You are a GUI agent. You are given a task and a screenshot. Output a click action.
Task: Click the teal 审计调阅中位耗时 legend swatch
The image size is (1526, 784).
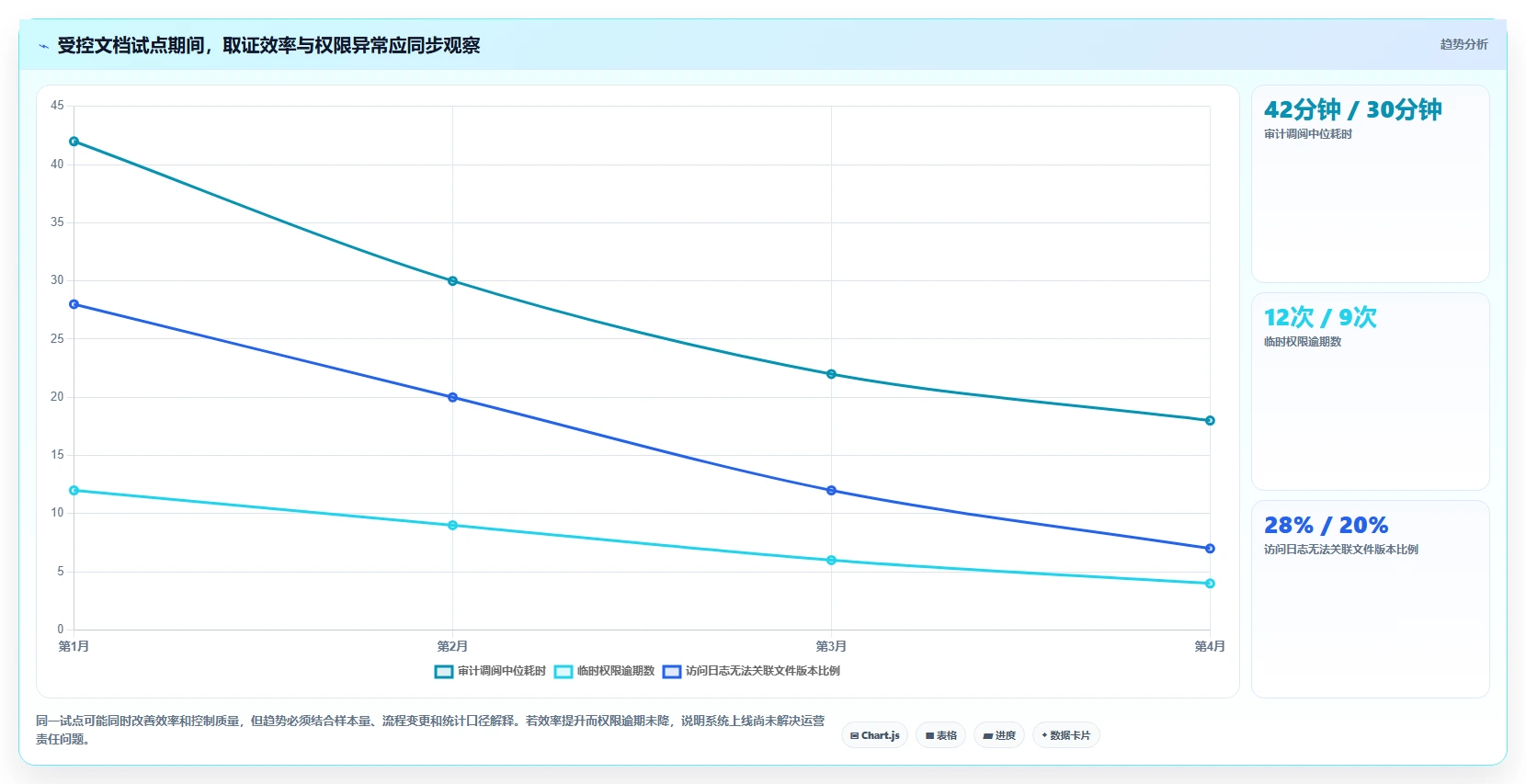pyautogui.click(x=444, y=672)
